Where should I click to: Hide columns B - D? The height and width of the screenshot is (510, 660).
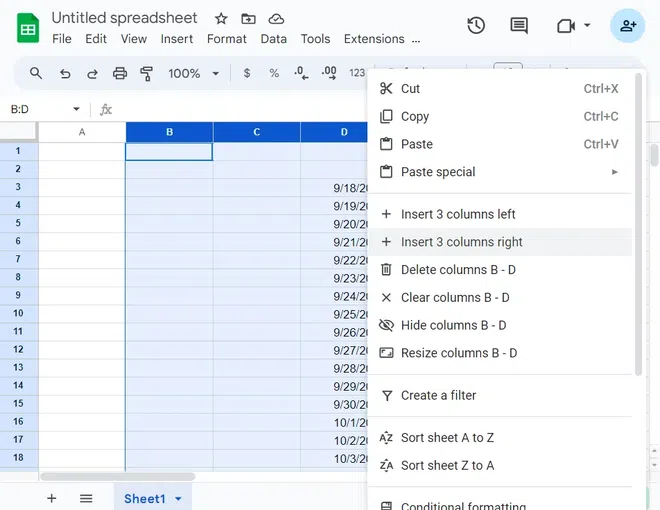click(453, 325)
